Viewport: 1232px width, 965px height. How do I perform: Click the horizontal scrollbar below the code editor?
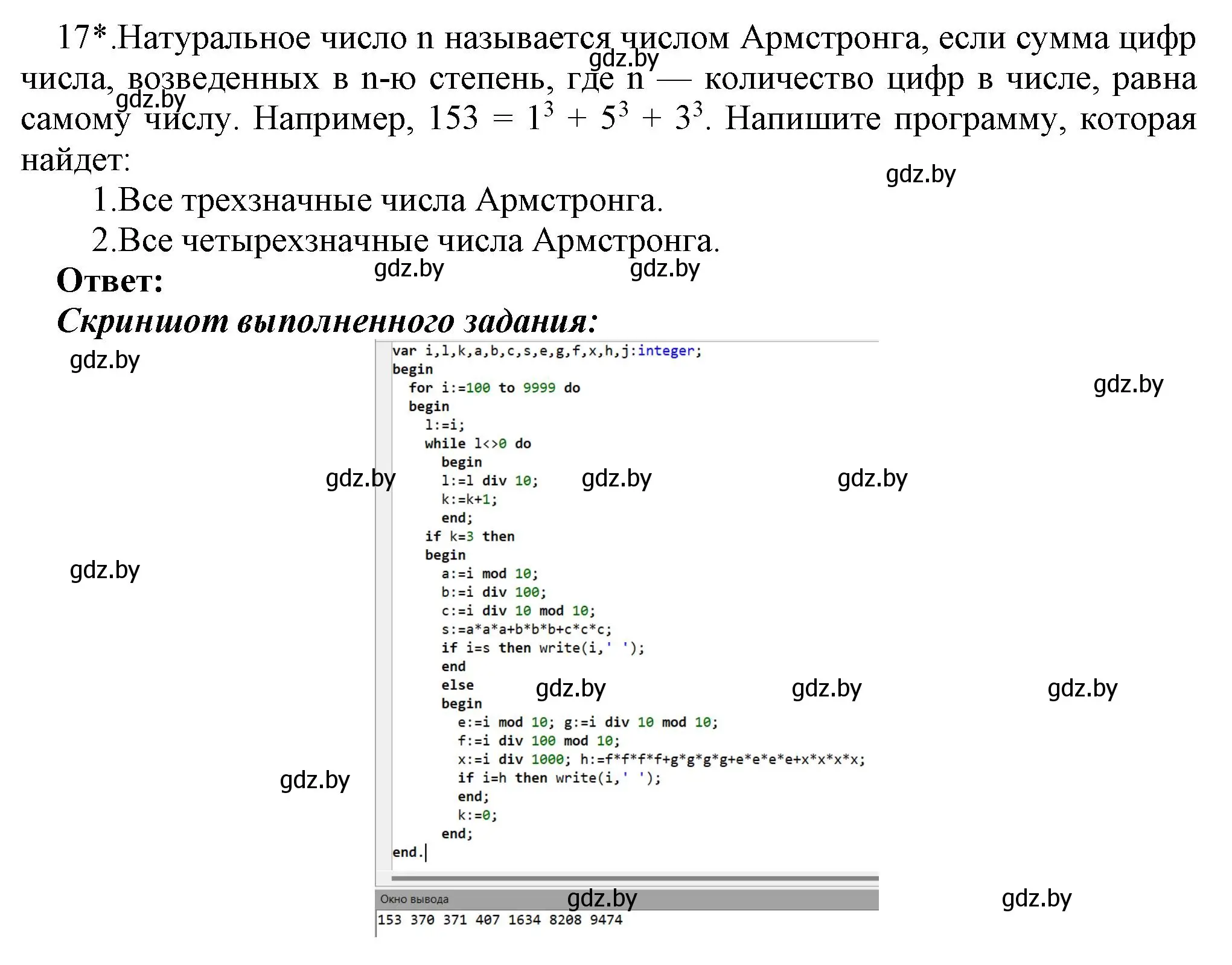click(x=635, y=879)
